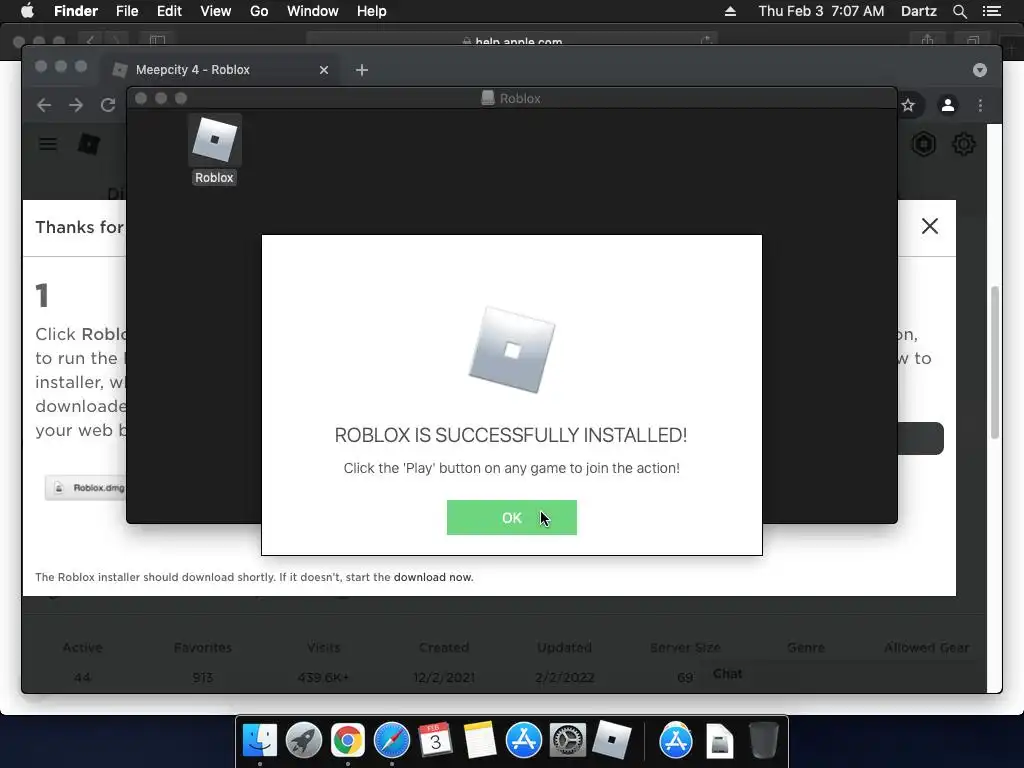Close the Meepcity 4 - Roblox tab

click(324, 70)
